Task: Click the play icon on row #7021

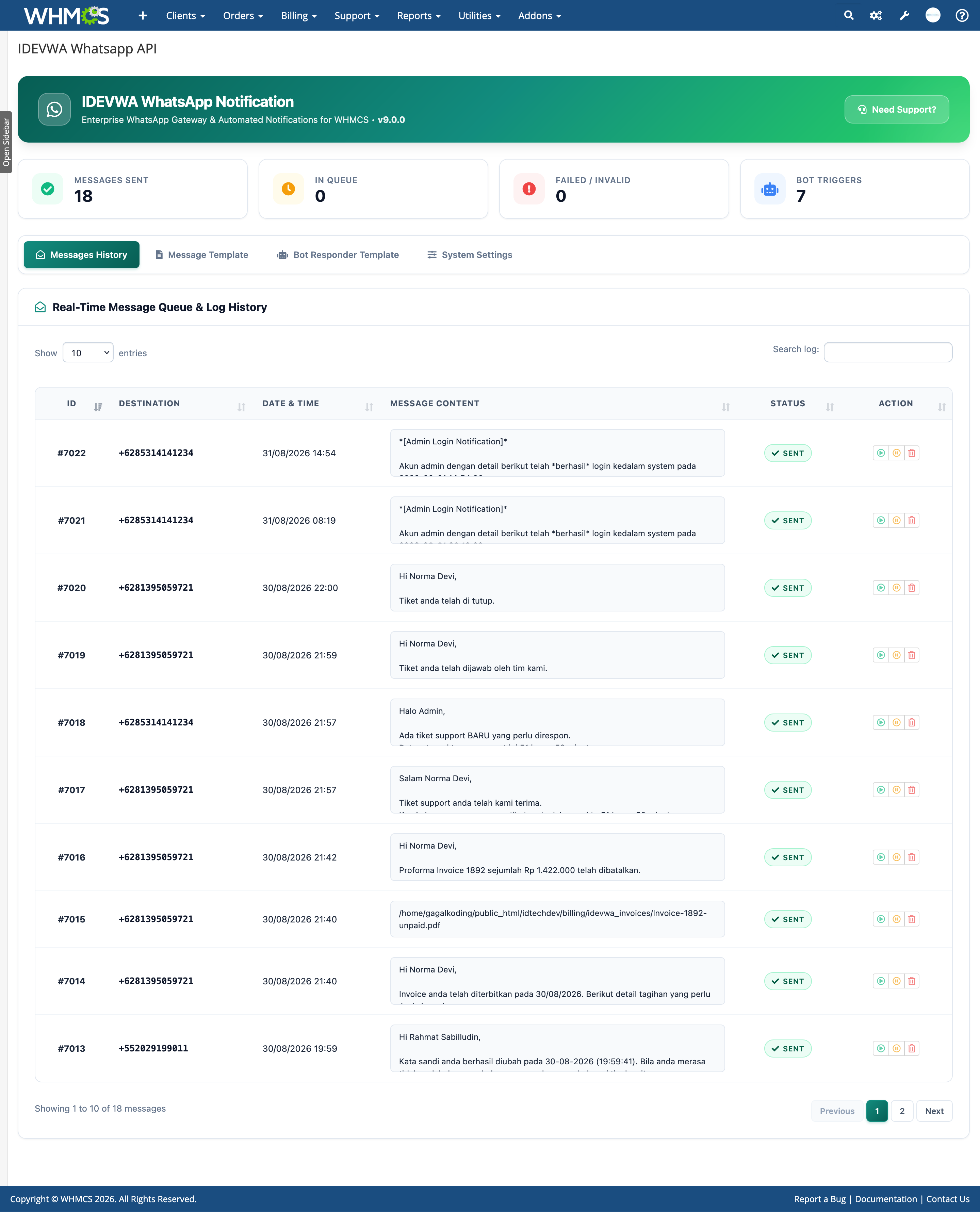Action: pos(881,520)
